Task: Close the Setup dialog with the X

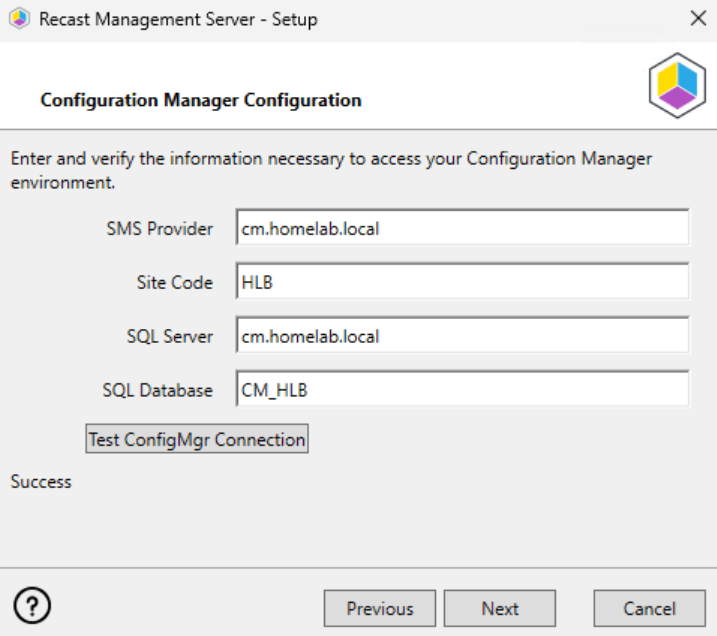Action: pos(698,18)
